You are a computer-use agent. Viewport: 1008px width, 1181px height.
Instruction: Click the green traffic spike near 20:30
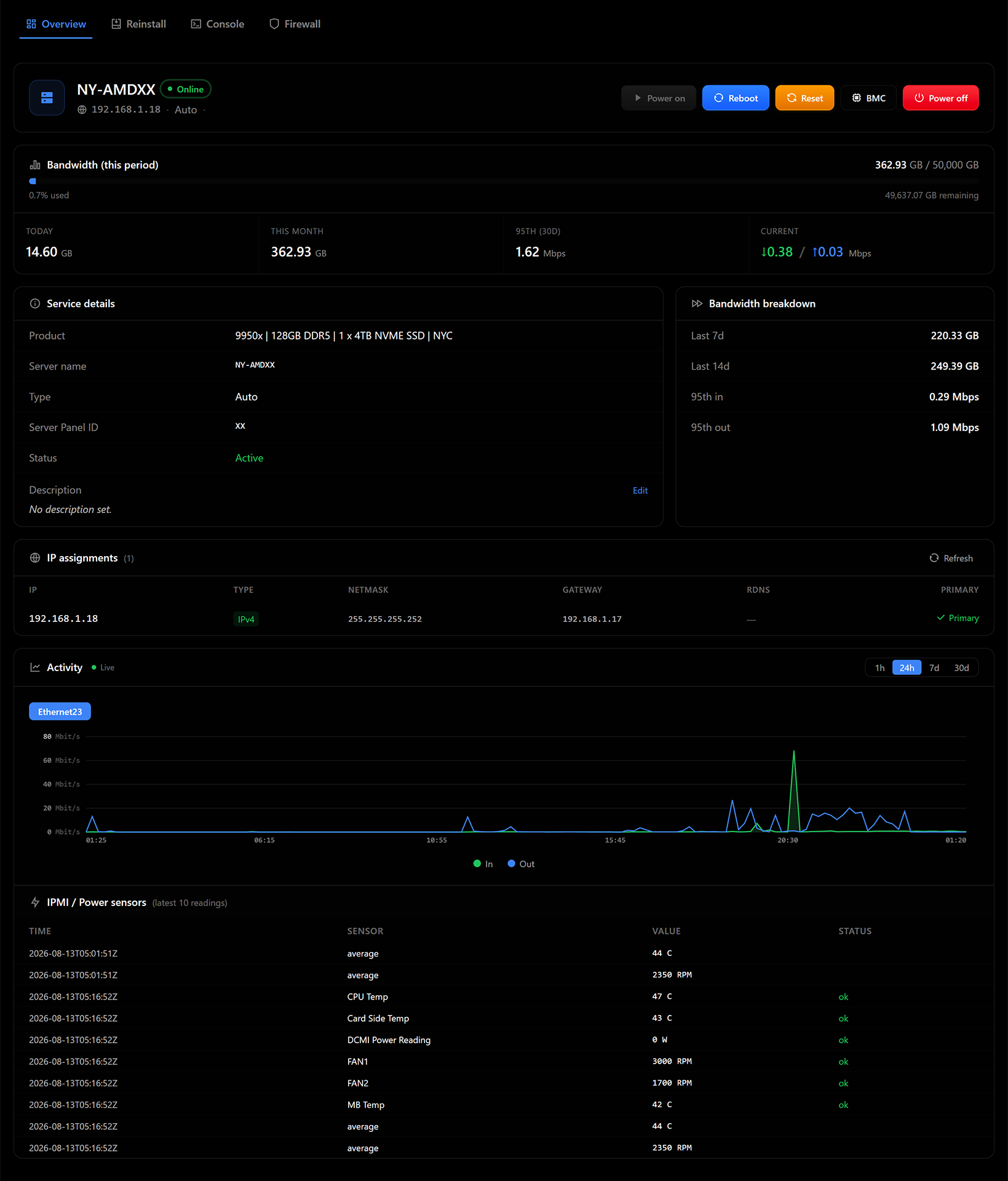[x=794, y=790]
